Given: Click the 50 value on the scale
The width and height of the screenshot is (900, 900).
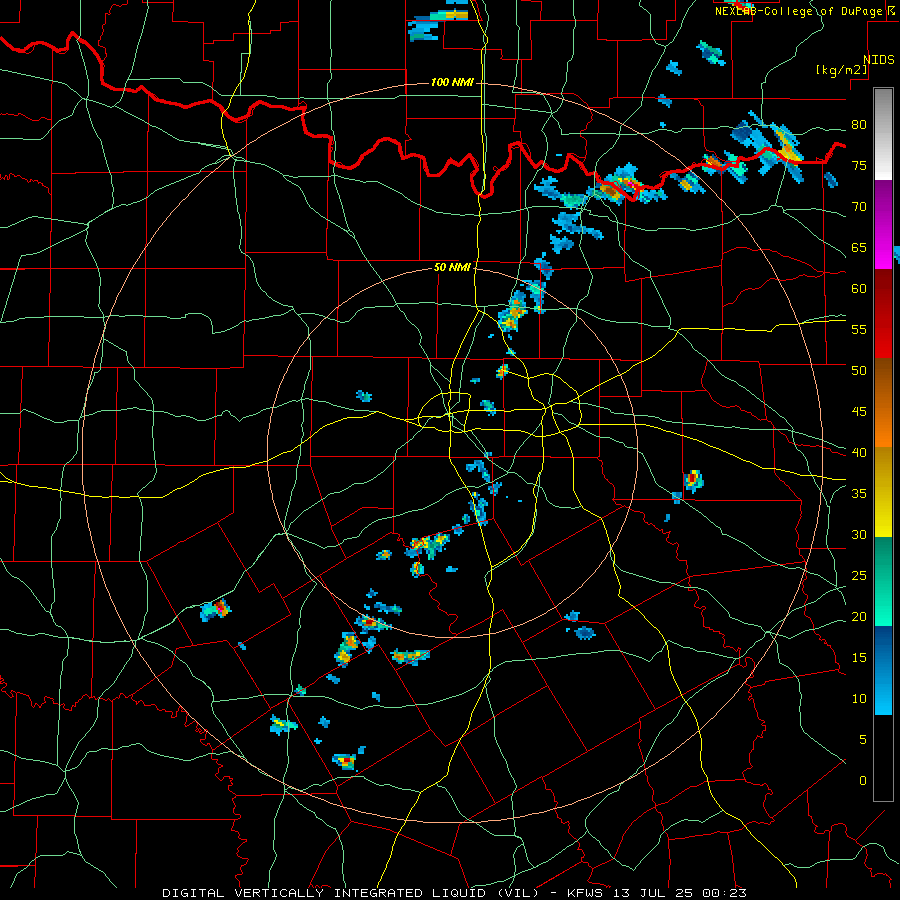Looking at the screenshot, I should (859, 370).
